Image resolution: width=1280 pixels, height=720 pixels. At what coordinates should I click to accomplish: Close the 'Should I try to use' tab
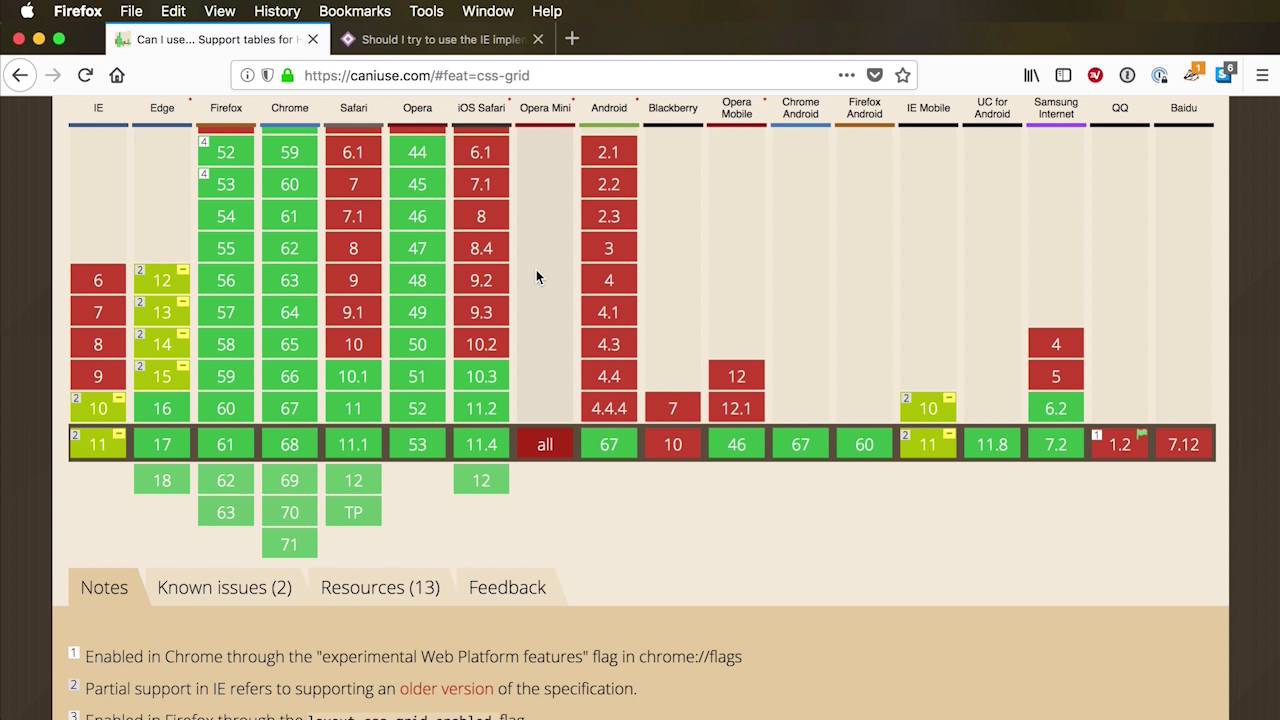point(538,39)
